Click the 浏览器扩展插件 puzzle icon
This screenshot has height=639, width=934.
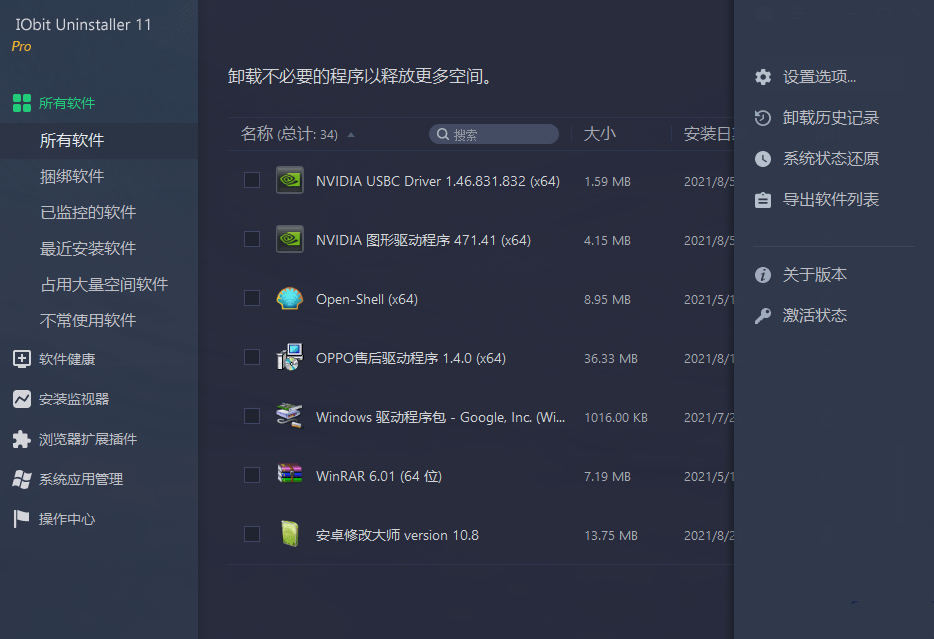pyautogui.click(x=22, y=439)
